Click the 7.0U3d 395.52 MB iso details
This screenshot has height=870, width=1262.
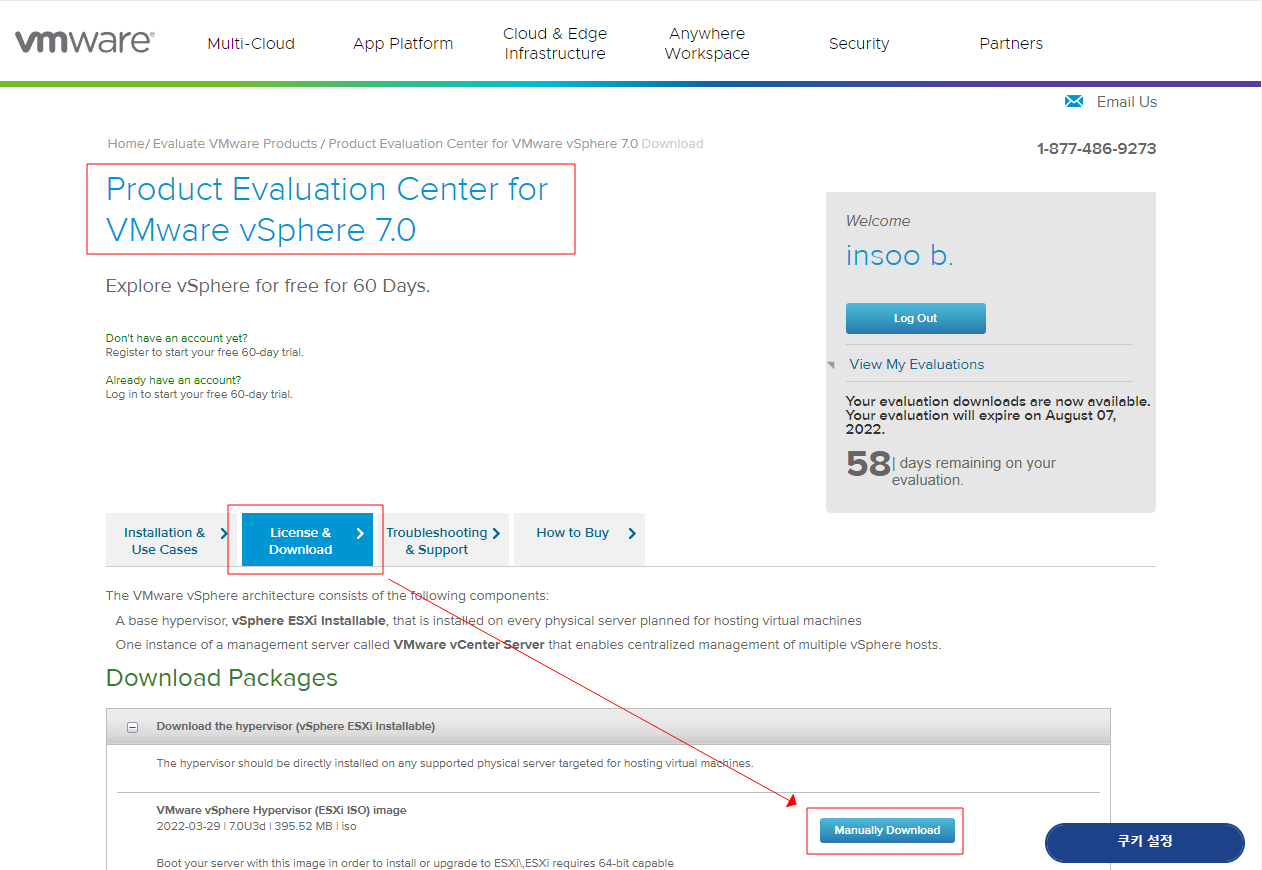point(257,827)
